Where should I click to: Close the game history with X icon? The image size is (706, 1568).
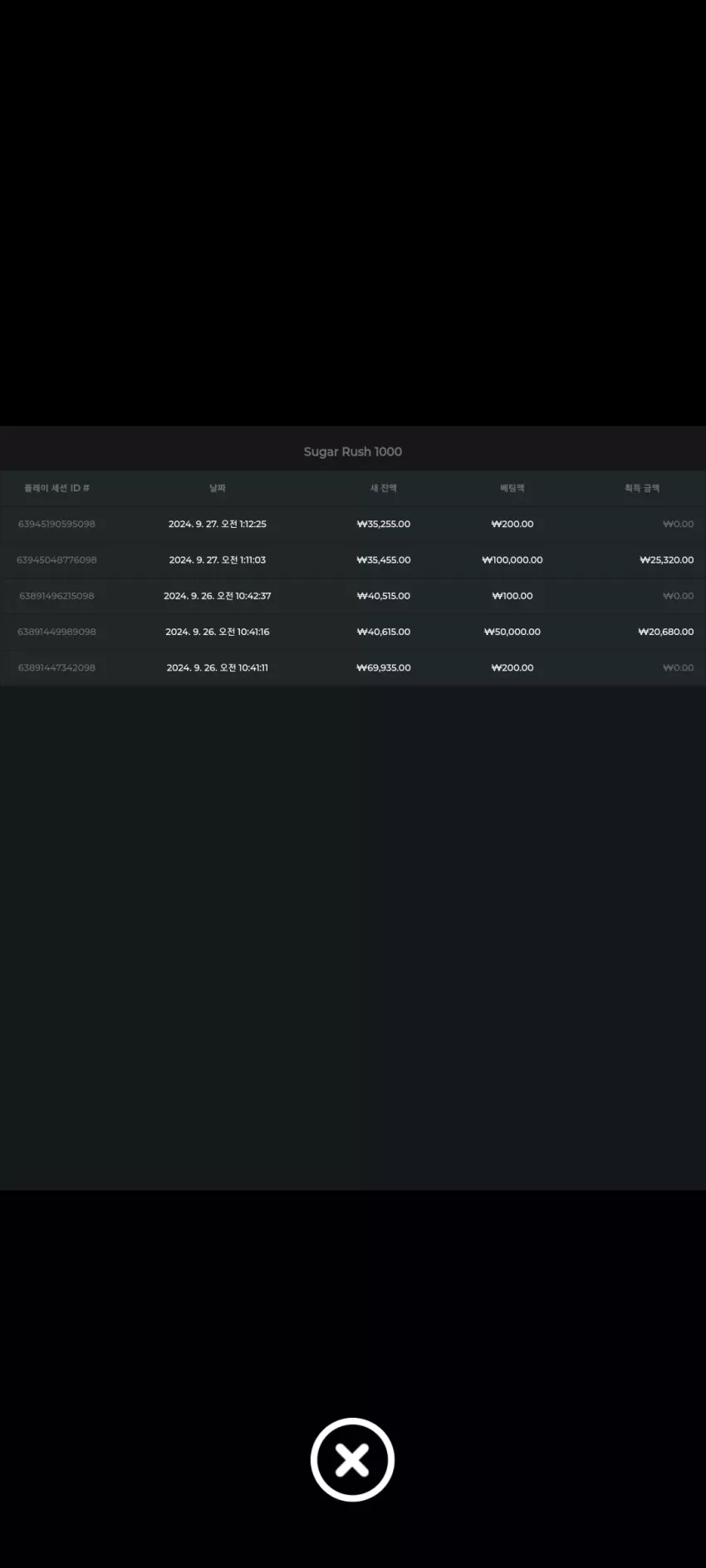point(352,1459)
